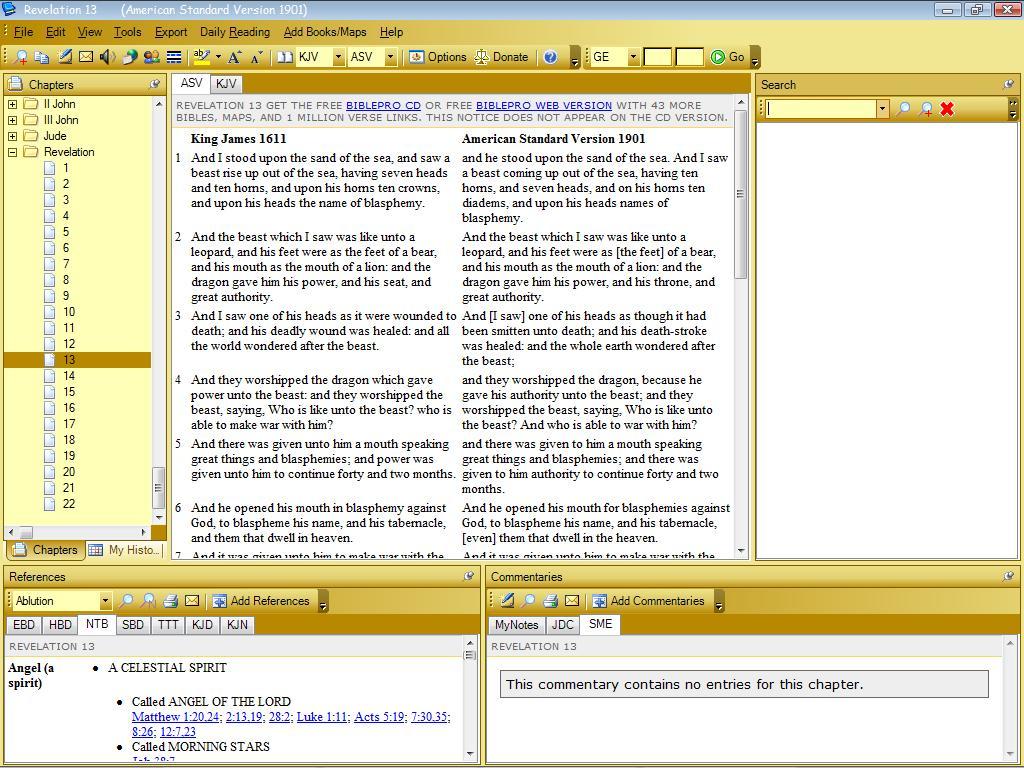This screenshot has width=1024, height=768.
Task: Click the Chapters panel vertical scrollbar thumb
Action: coord(158,488)
